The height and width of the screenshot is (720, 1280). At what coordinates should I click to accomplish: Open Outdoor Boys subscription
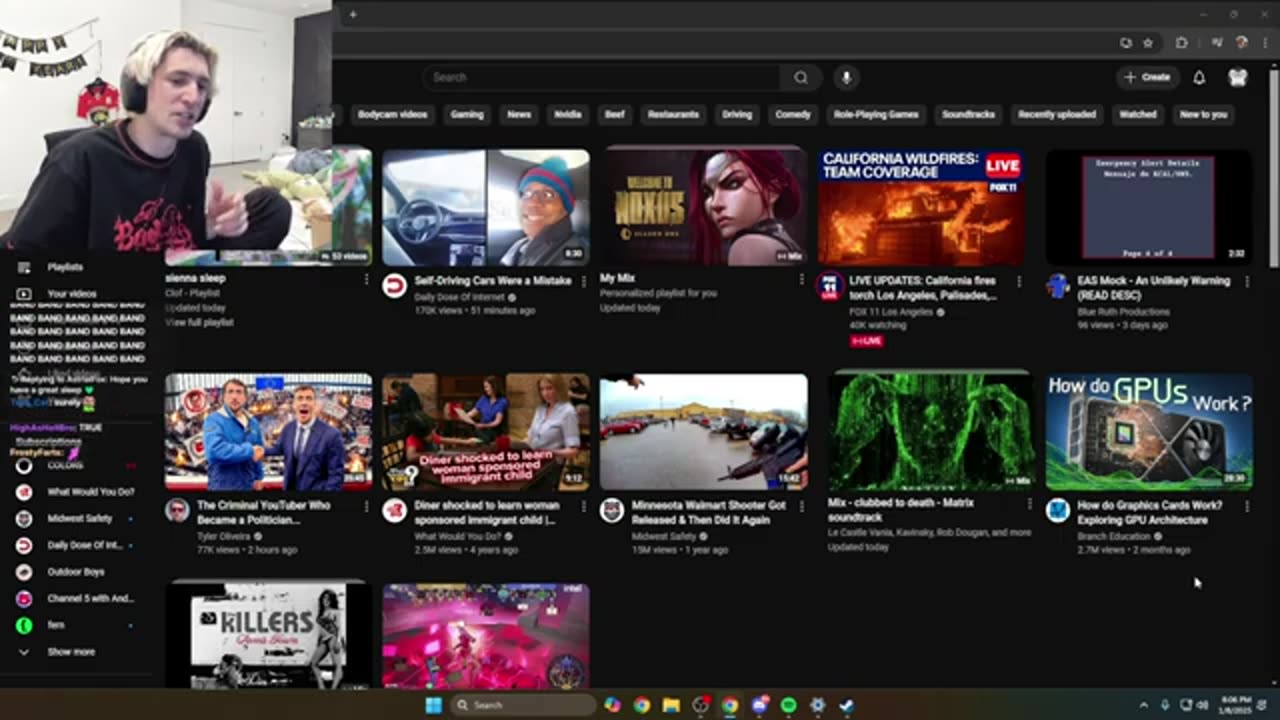point(76,572)
